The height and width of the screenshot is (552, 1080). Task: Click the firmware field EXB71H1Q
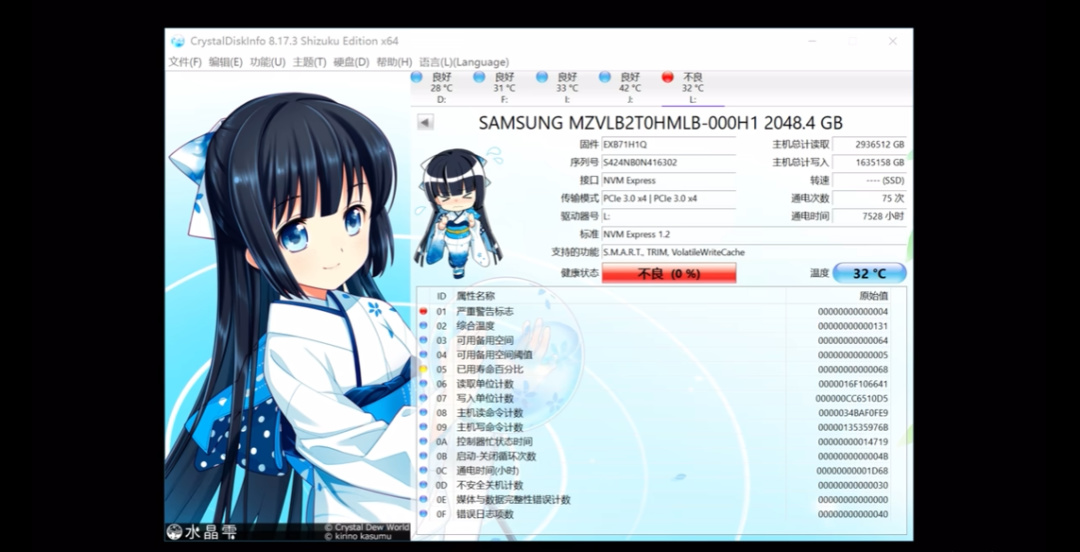pyautogui.click(x=668, y=145)
